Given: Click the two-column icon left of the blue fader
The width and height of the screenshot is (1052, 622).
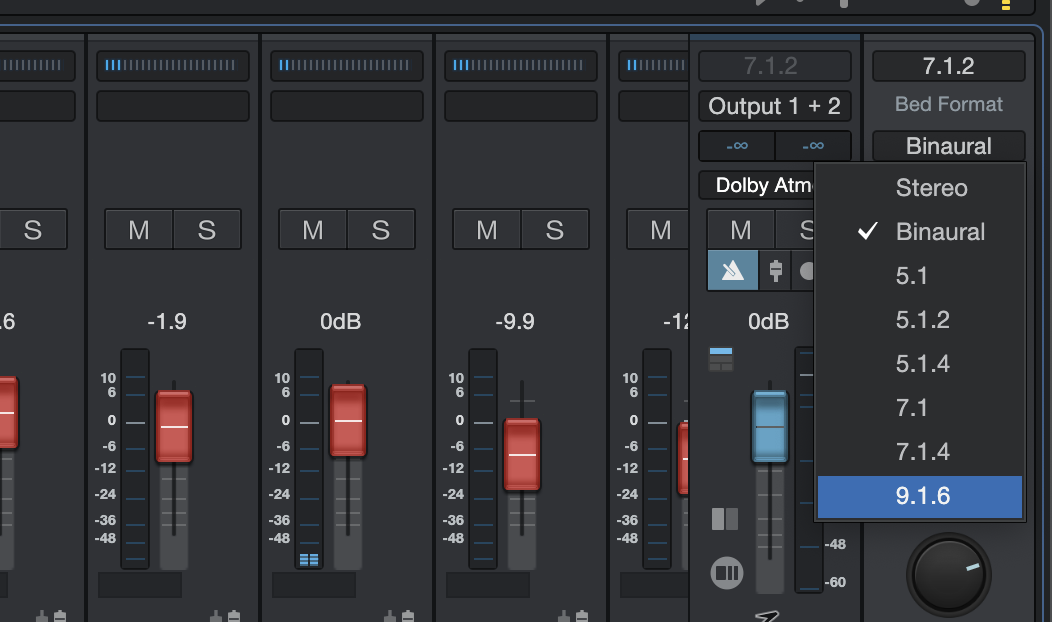Looking at the screenshot, I should coord(725,519).
